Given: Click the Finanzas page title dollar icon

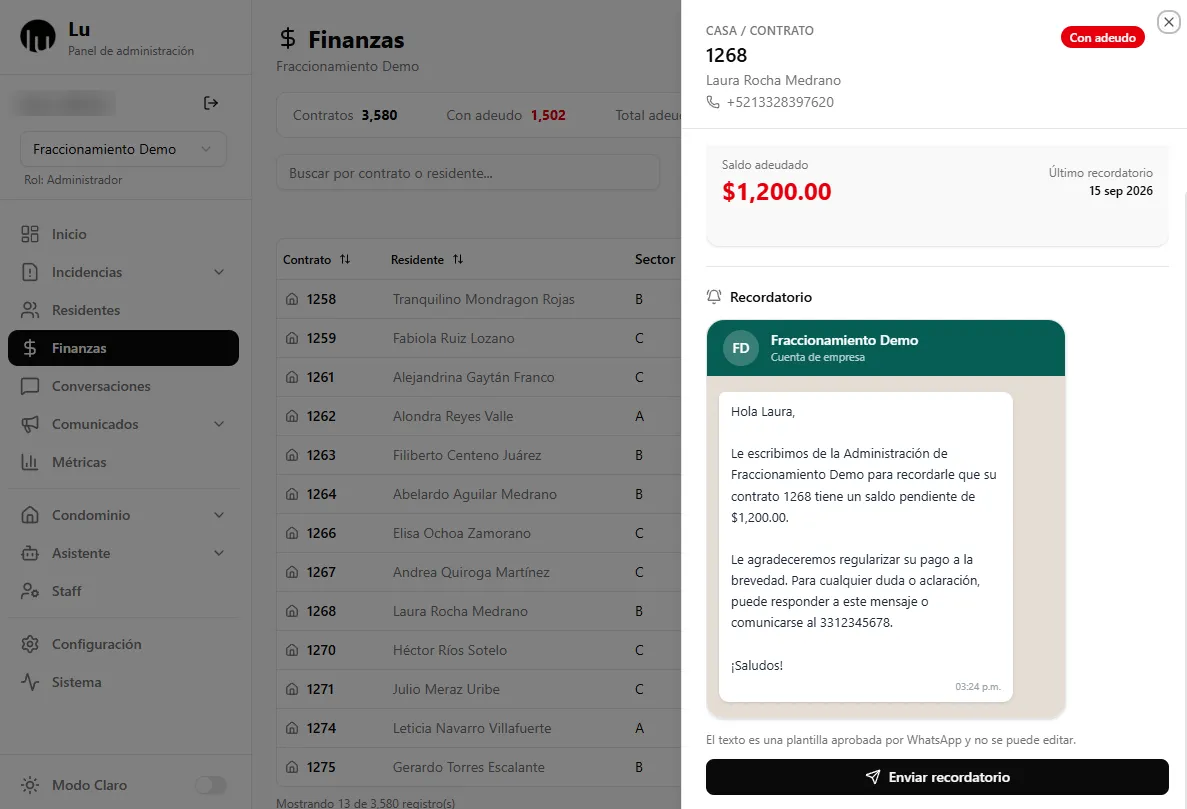Looking at the screenshot, I should click(x=288, y=39).
